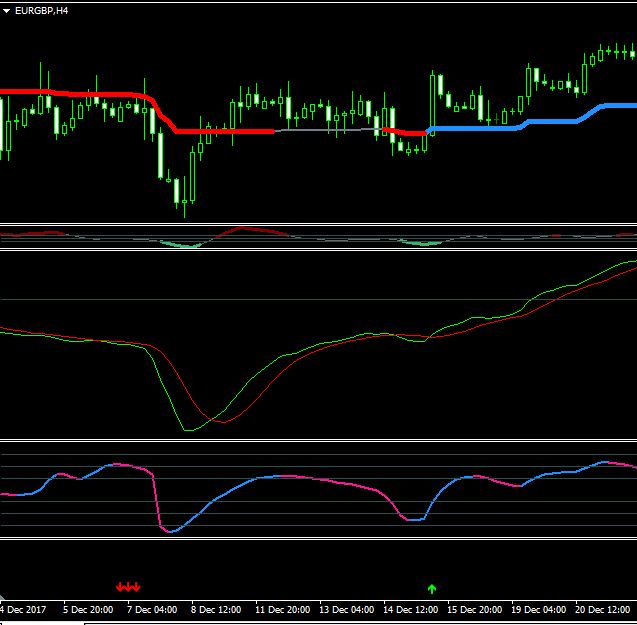Click the 4 Dec 2017 date label
Image resolution: width=637 pixels, height=625 pixels.
23,610
